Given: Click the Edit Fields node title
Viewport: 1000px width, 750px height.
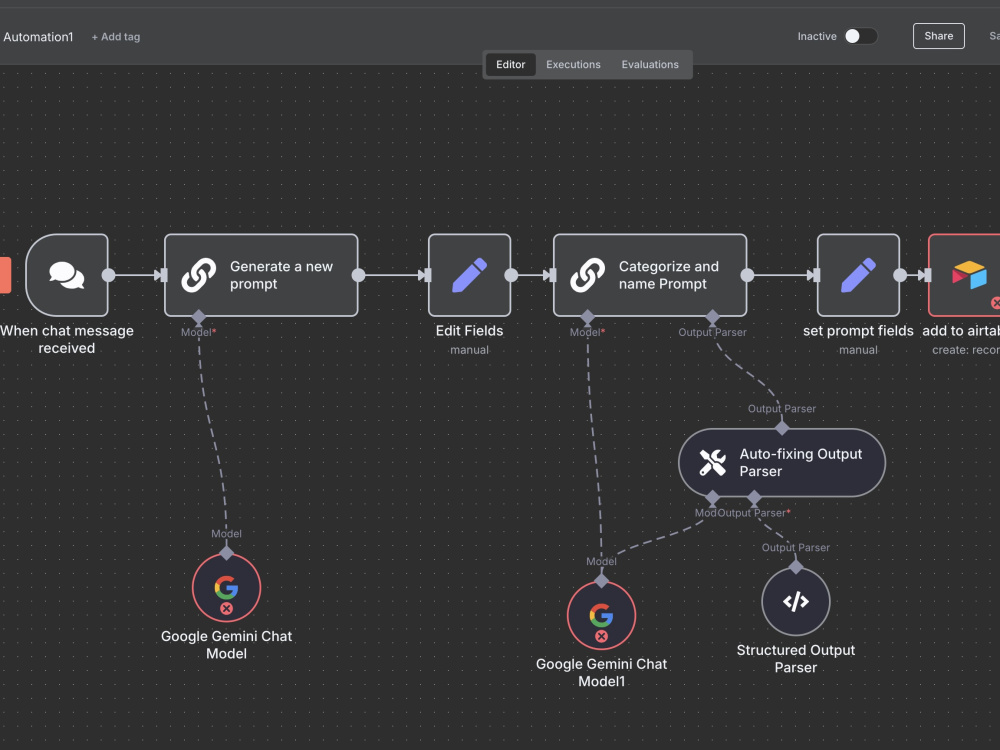Looking at the screenshot, I should [x=469, y=331].
